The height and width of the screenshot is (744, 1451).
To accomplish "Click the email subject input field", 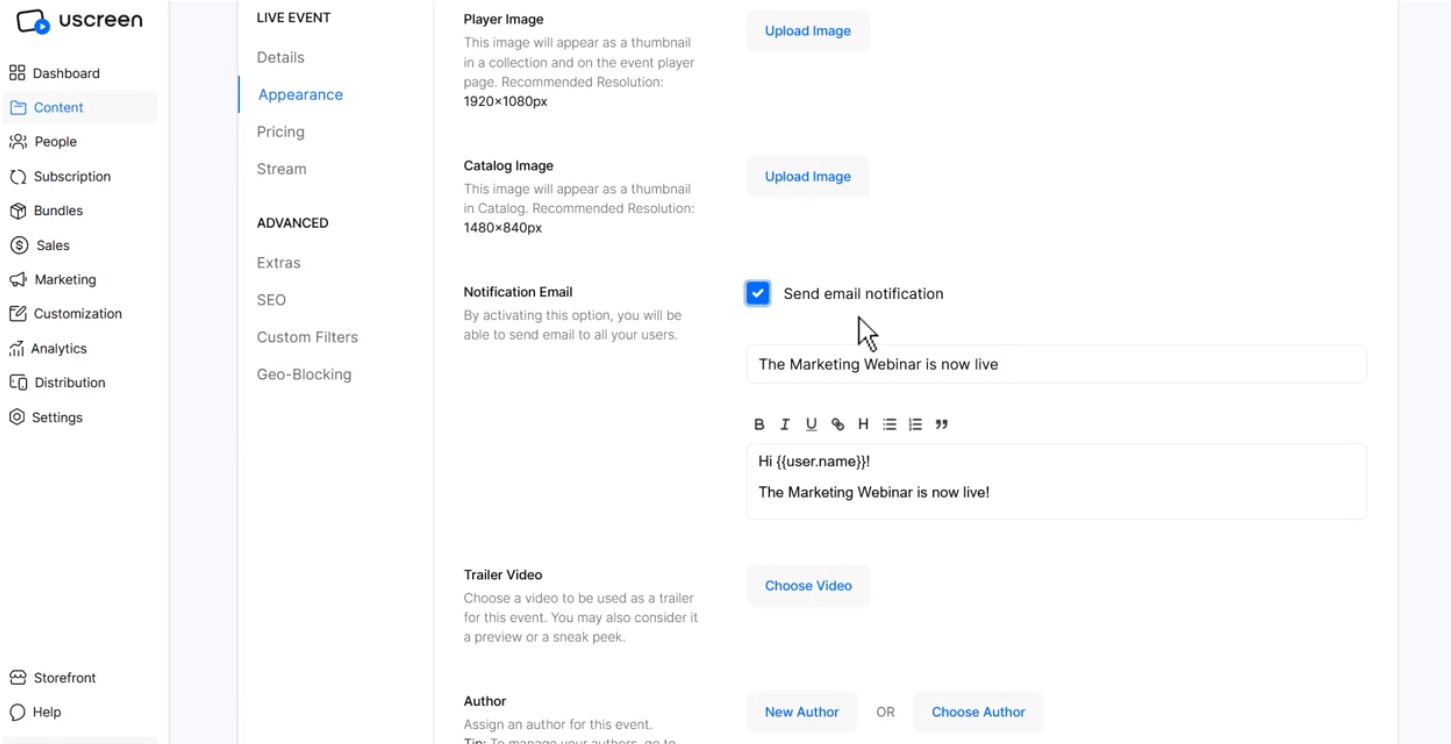I will pyautogui.click(x=1056, y=364).
